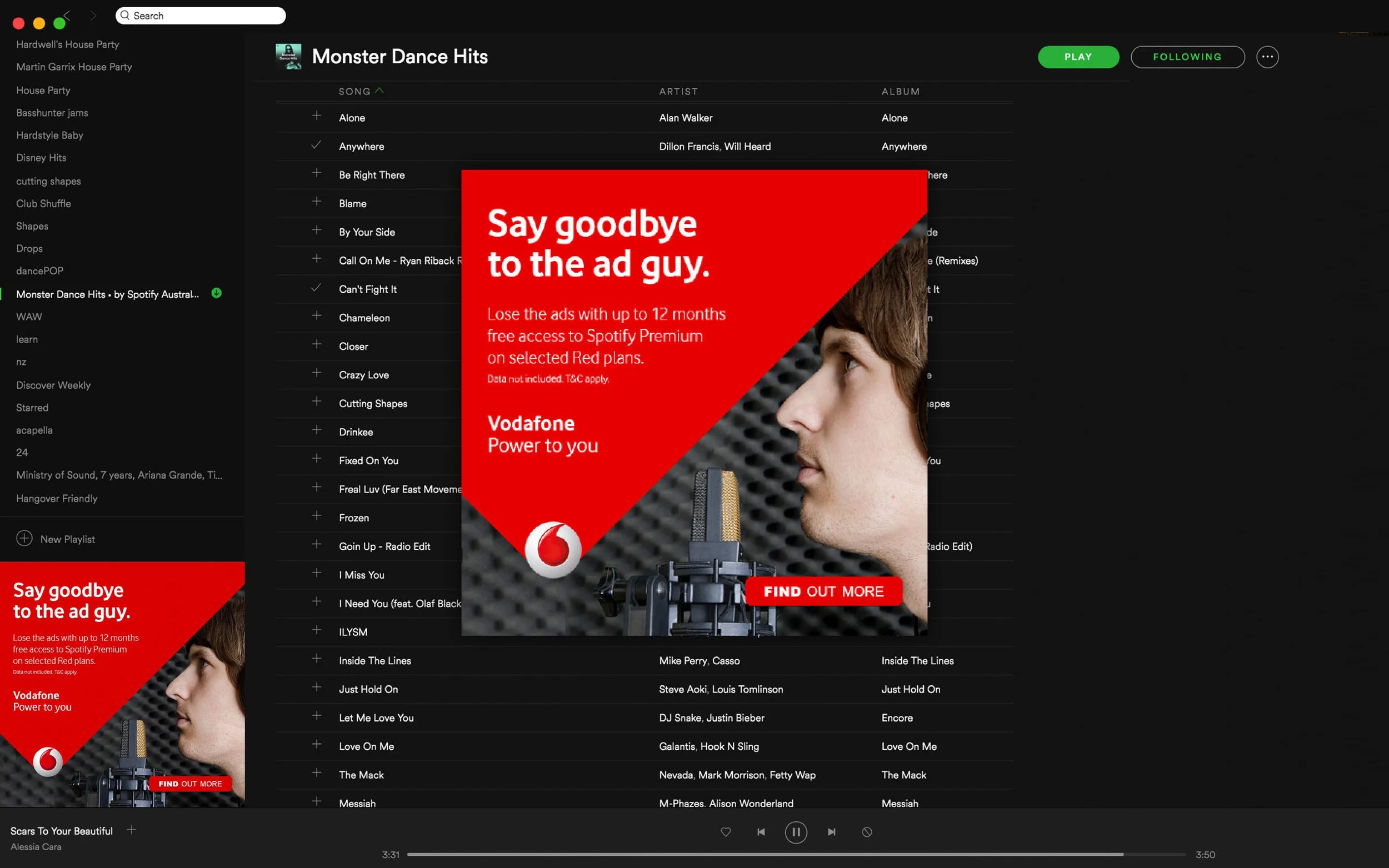Click into the Search field

click(201, 16)
